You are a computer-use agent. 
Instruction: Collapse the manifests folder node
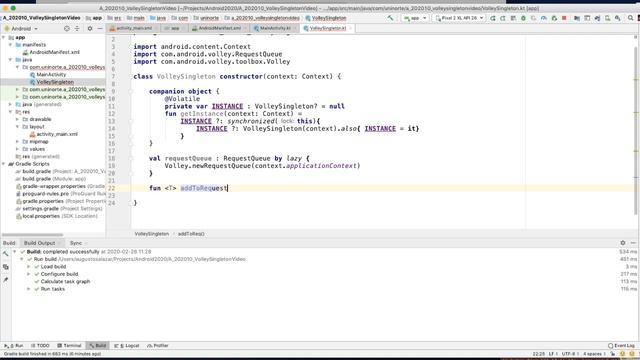coord(11,44)
